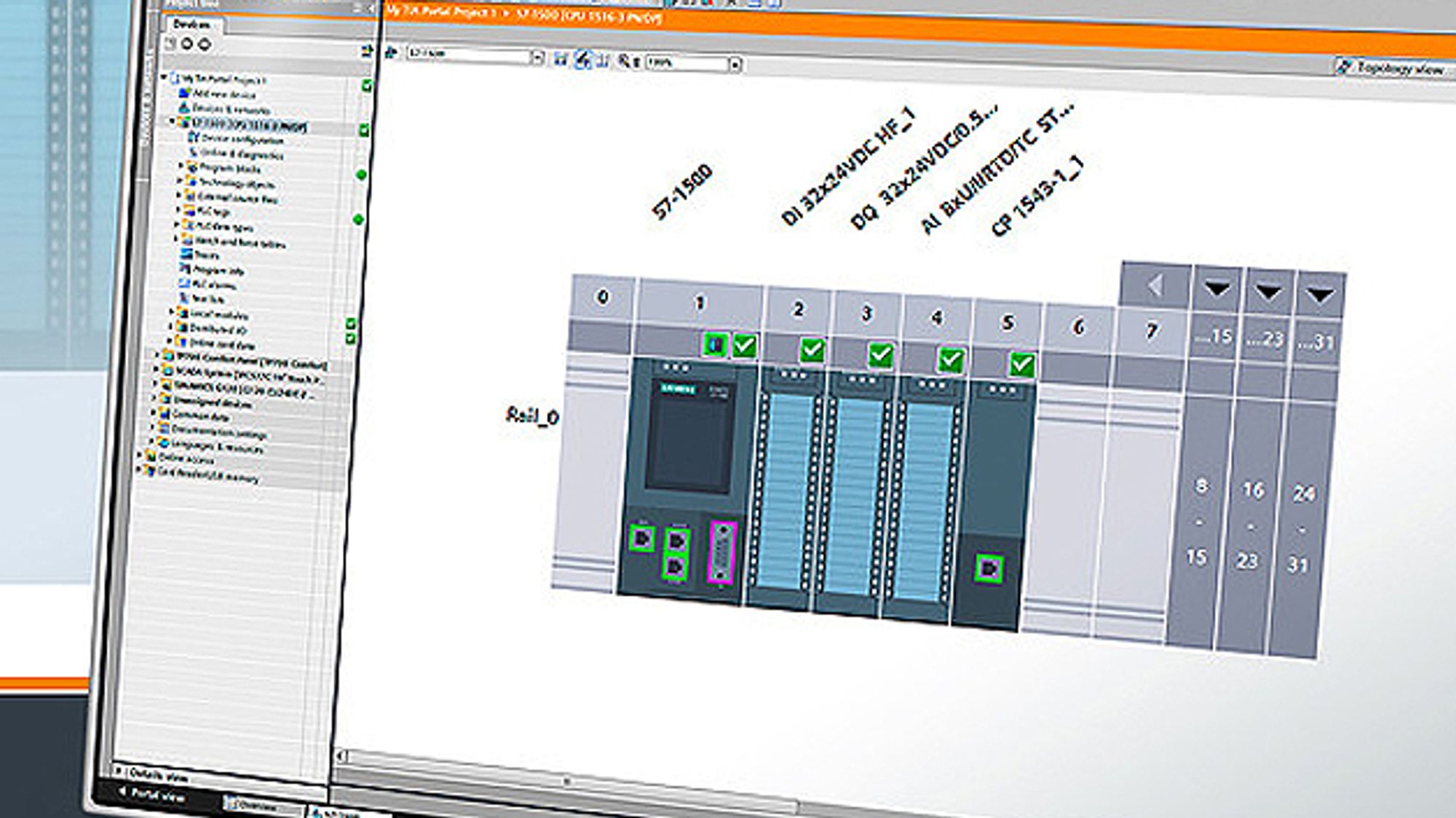Click the Traces icon in project tree
Screen dimensions: 1456x818
point(186,254)
